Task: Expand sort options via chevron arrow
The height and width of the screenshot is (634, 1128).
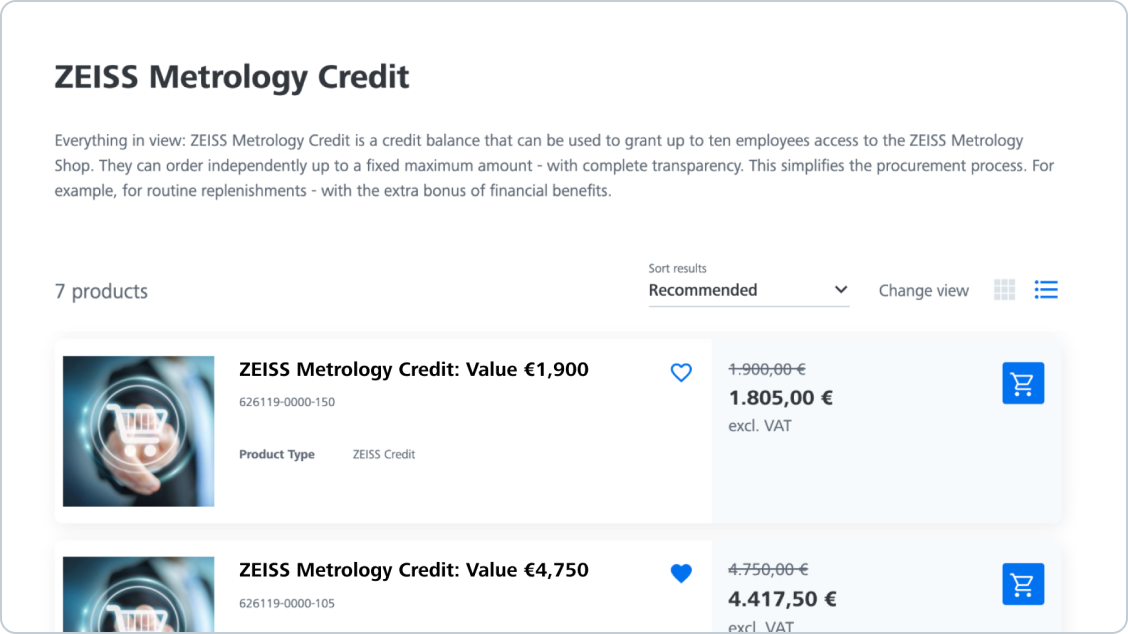Action: pos(840,290)
